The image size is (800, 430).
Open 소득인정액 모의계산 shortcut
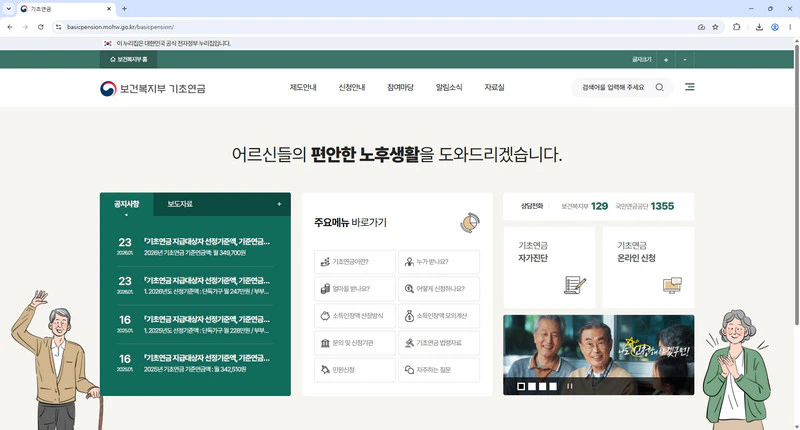439,316
